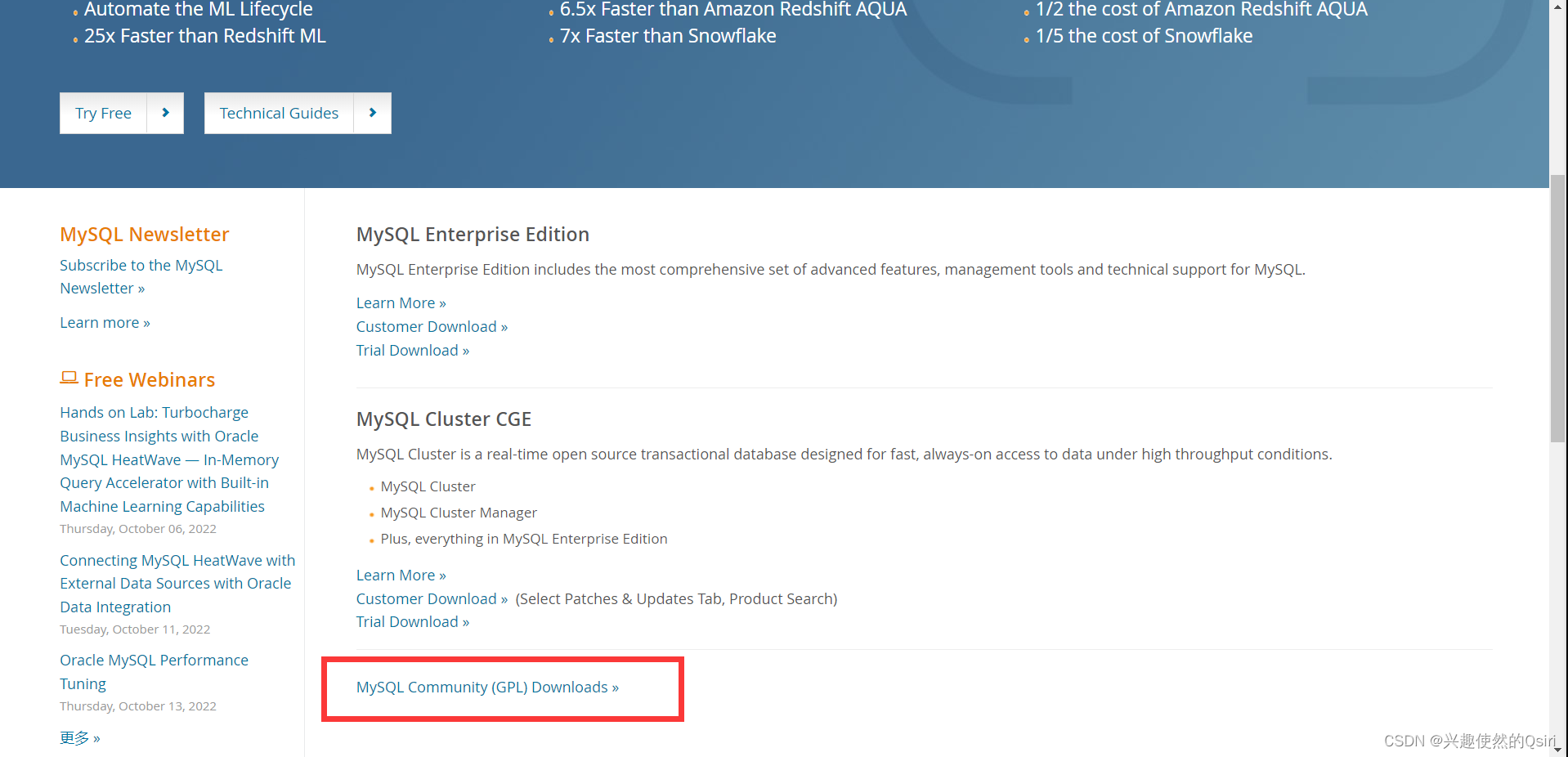This screenshot has width=1568, height=757.
Task: Click the 'Tuesday, October 11, 2022' date
Action: coord(135,629)
